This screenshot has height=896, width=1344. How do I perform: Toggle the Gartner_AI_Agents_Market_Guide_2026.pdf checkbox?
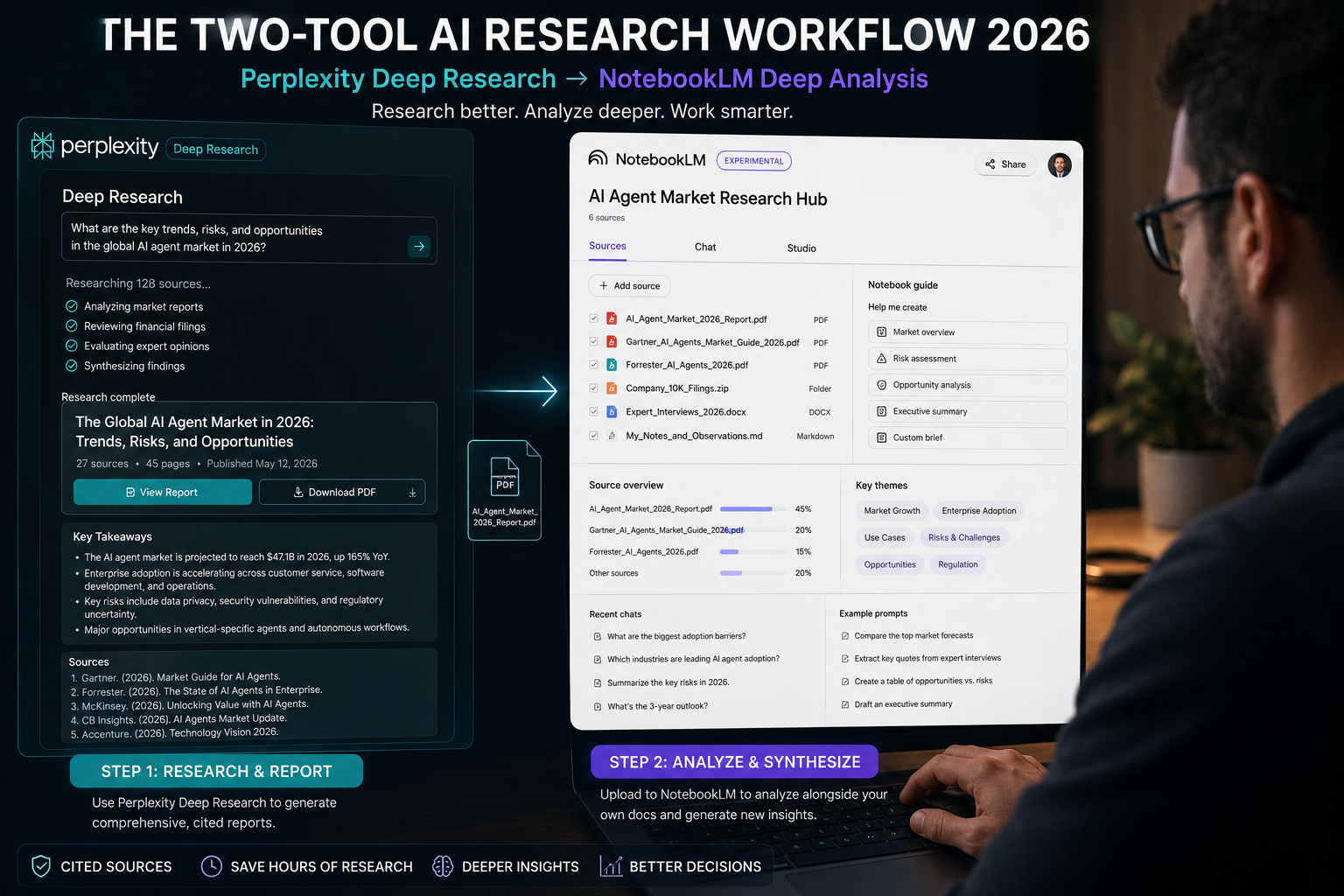click(594, 341)
